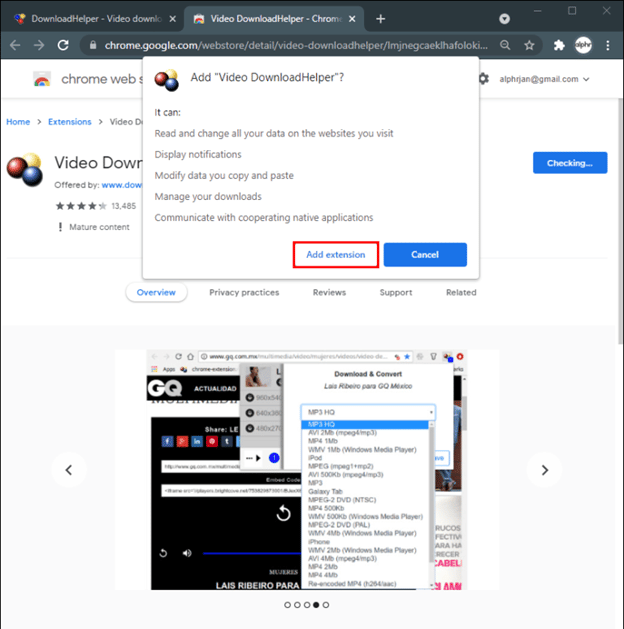The width and height of the screenshot is (624, 629).
Task: Bookmark this page with the star icon
Action: point(528,45)
